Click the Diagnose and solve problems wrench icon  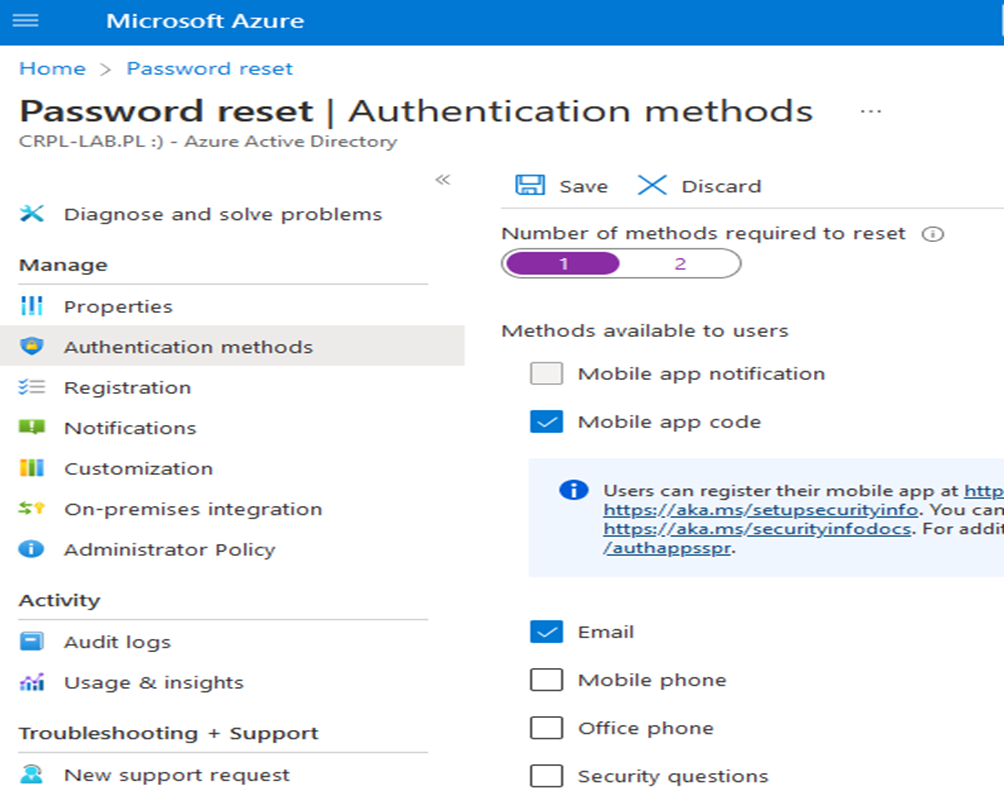[x=32, y=214]
